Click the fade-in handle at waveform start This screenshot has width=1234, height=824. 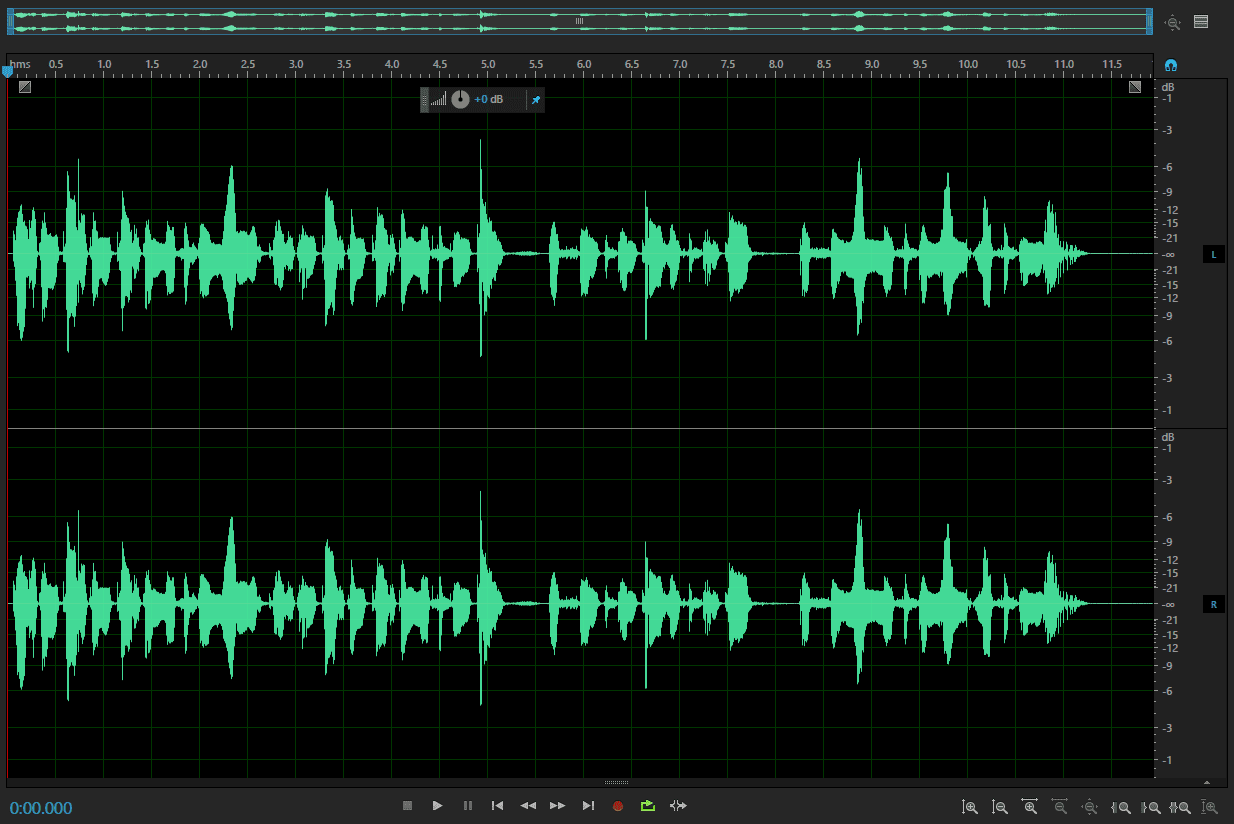24,87
